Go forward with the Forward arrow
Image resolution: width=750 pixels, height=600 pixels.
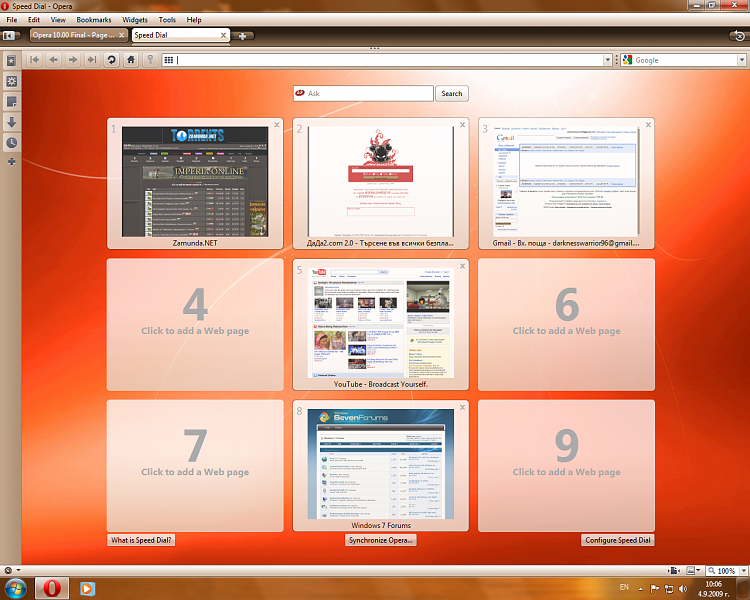coord(73,60)
